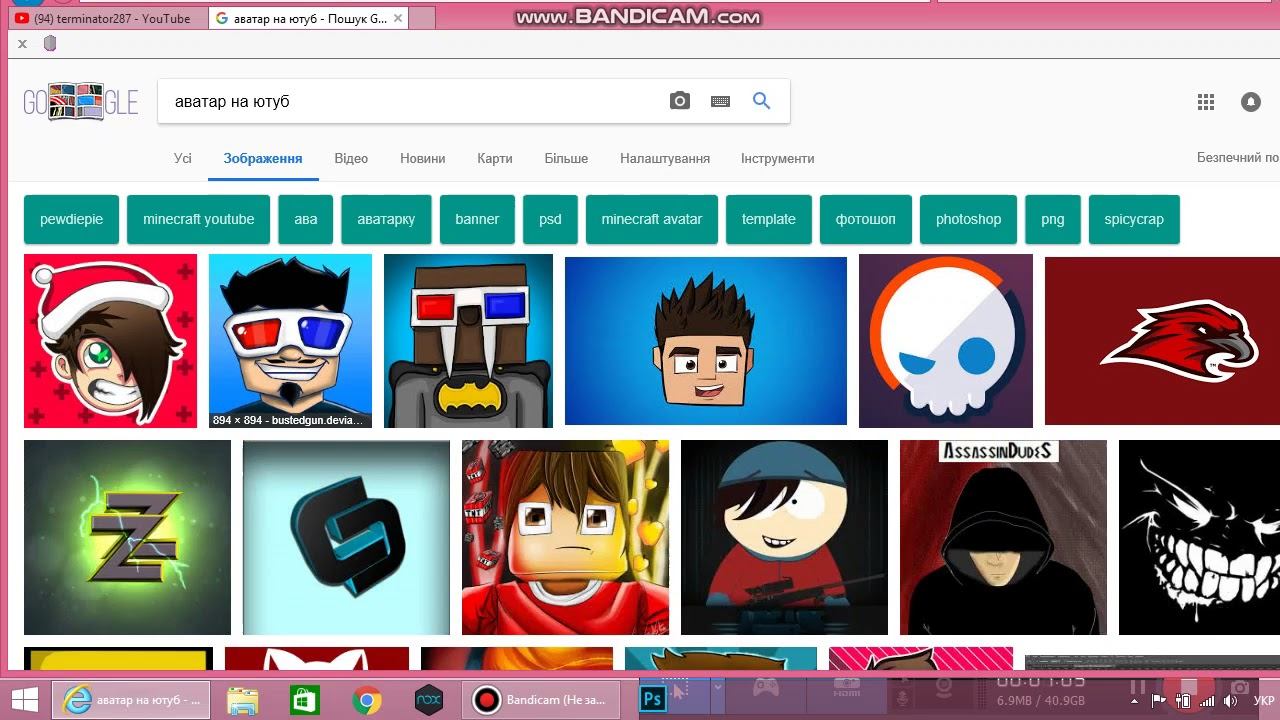1280x720 pixels.
Task: Open File Explorer from taskbar
Action: coord(243,700)
